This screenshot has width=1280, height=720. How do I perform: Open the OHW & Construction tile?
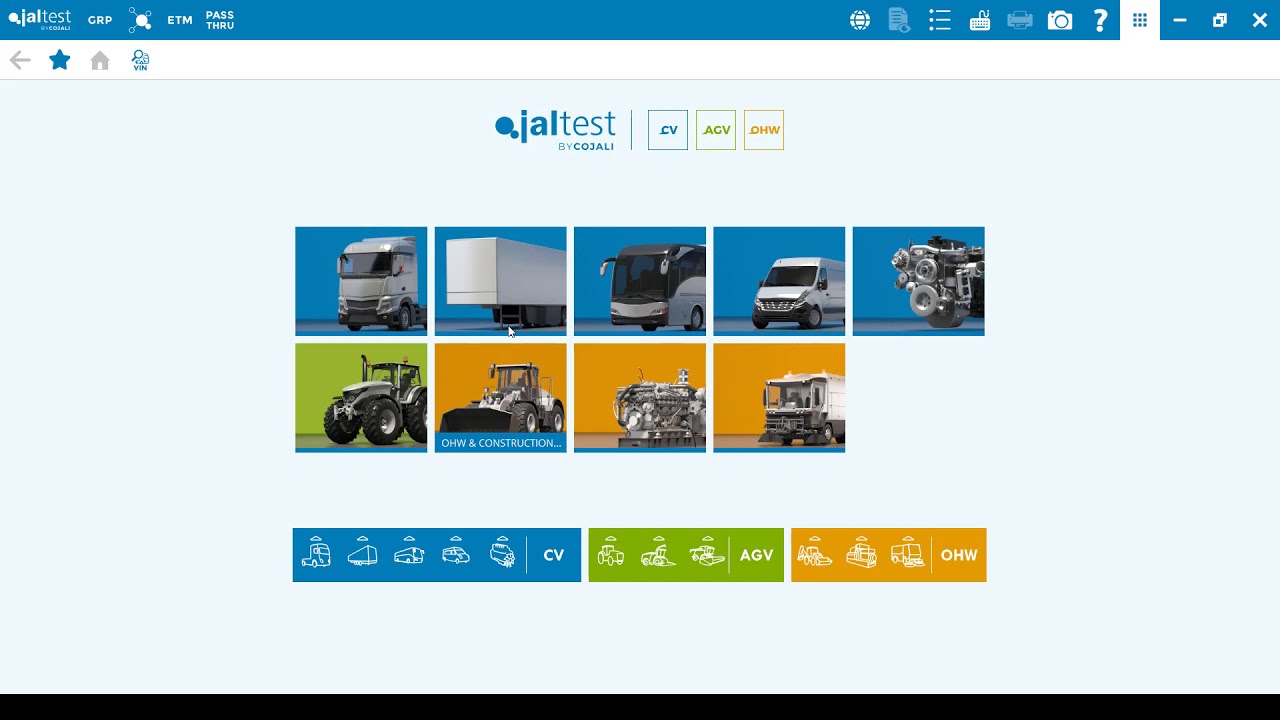click(x=500, y=398)
